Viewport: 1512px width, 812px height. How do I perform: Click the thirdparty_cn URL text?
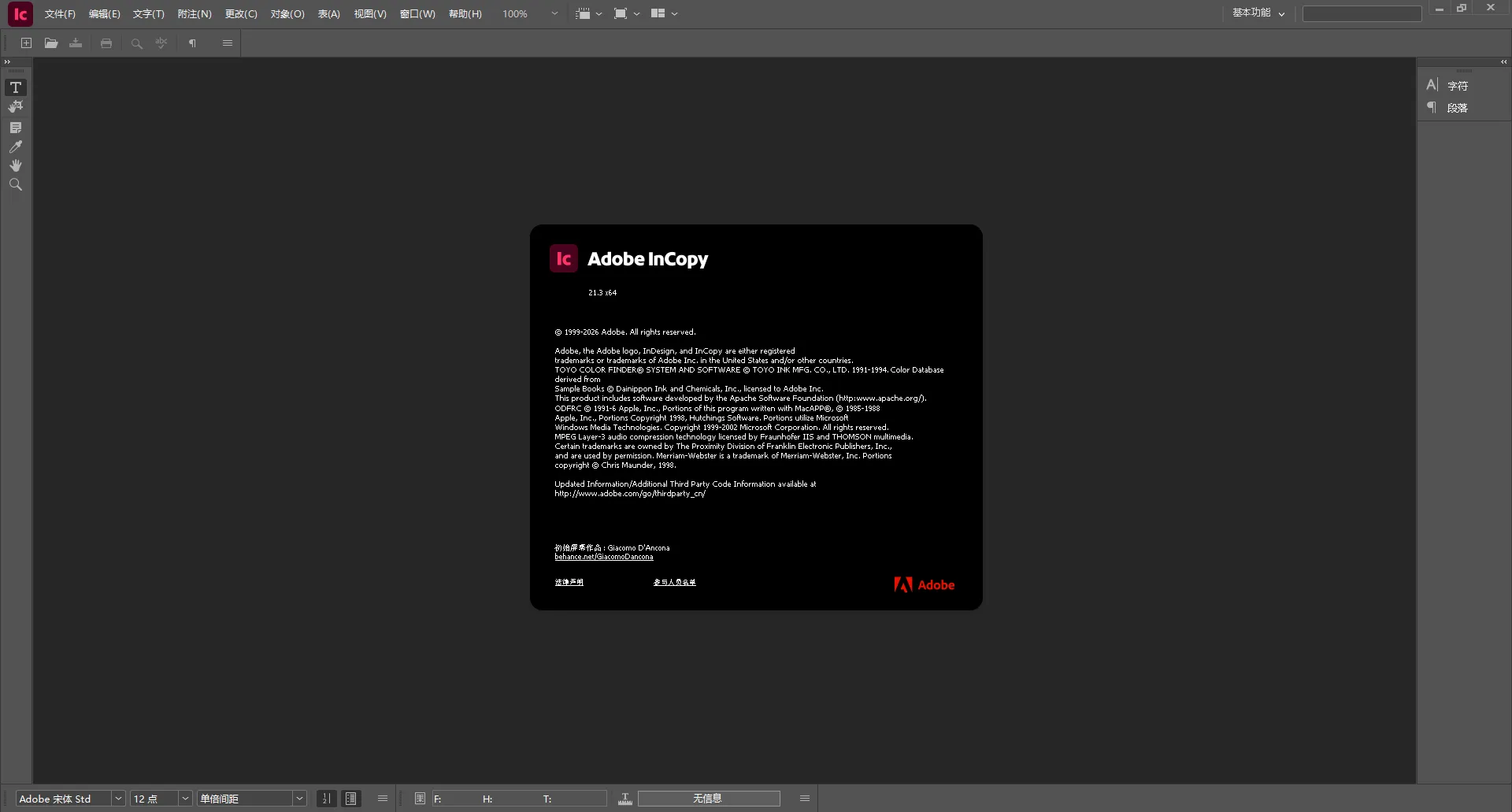[x=630, y=494]
